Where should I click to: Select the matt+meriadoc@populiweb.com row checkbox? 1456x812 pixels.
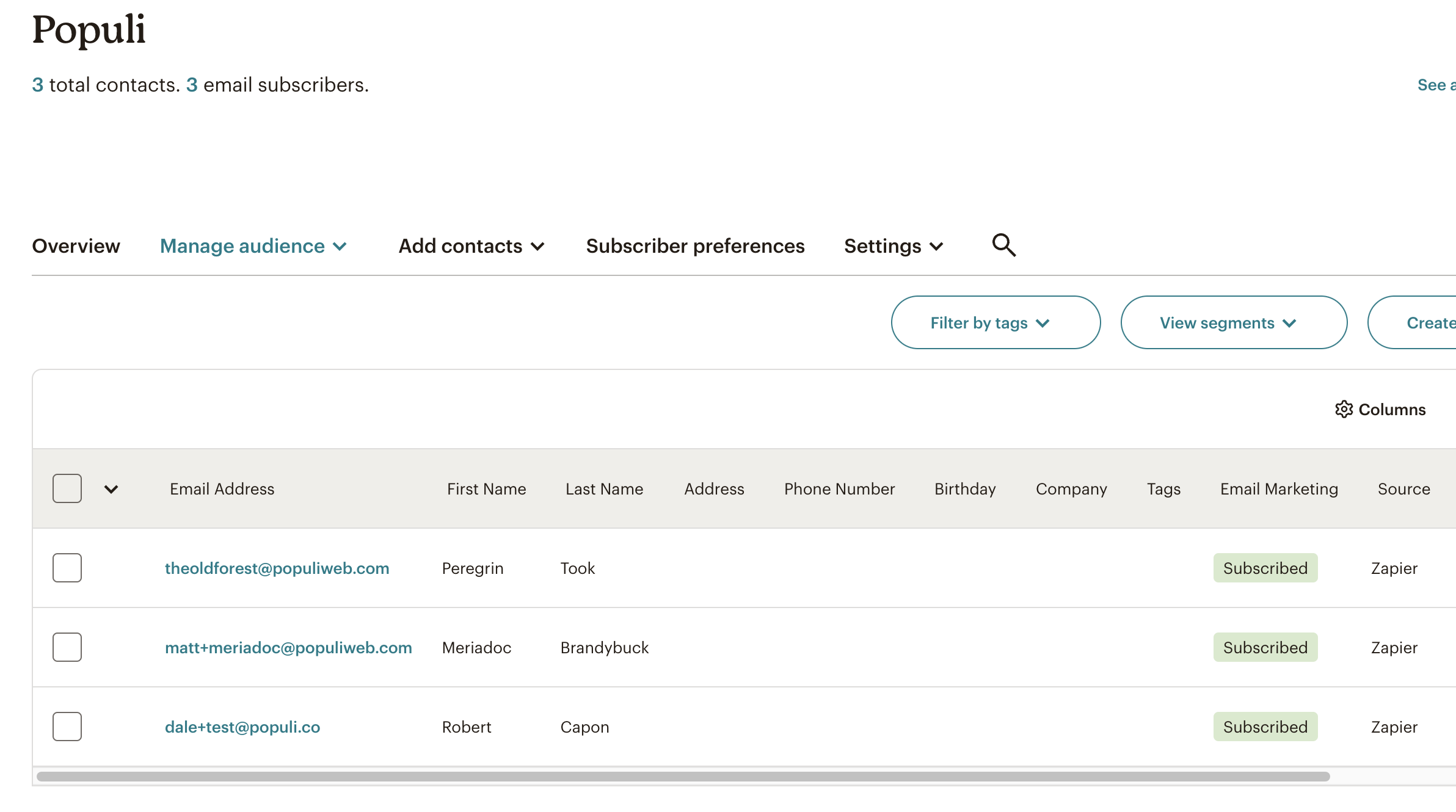(67, 647)
